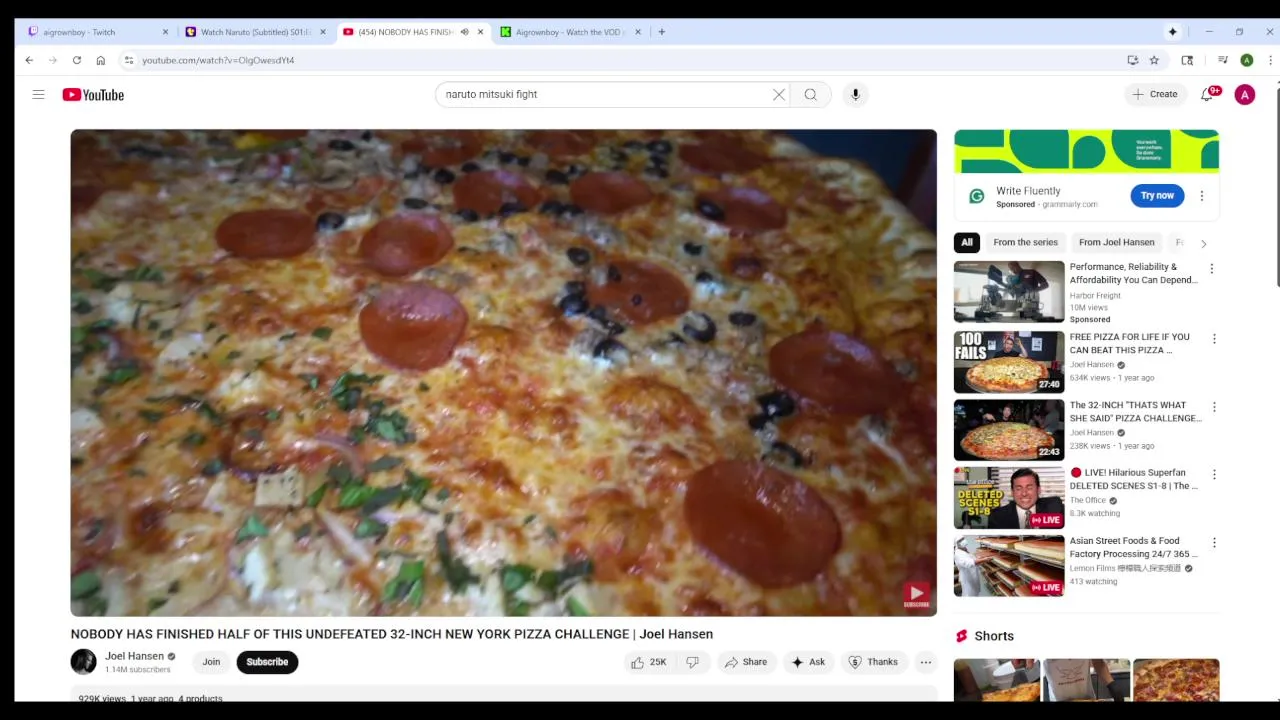
Task: Mute the tab via speaker icon
Action: [464, 32]
